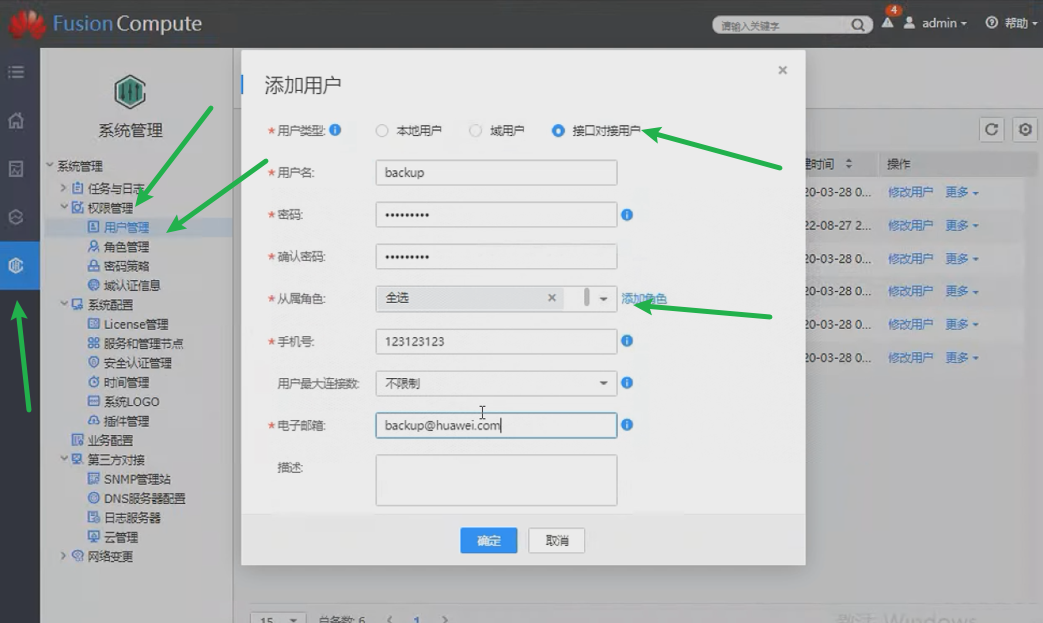Click the 确定 button
This screenshot has height=623, width=1043.
tap(488, 540)
